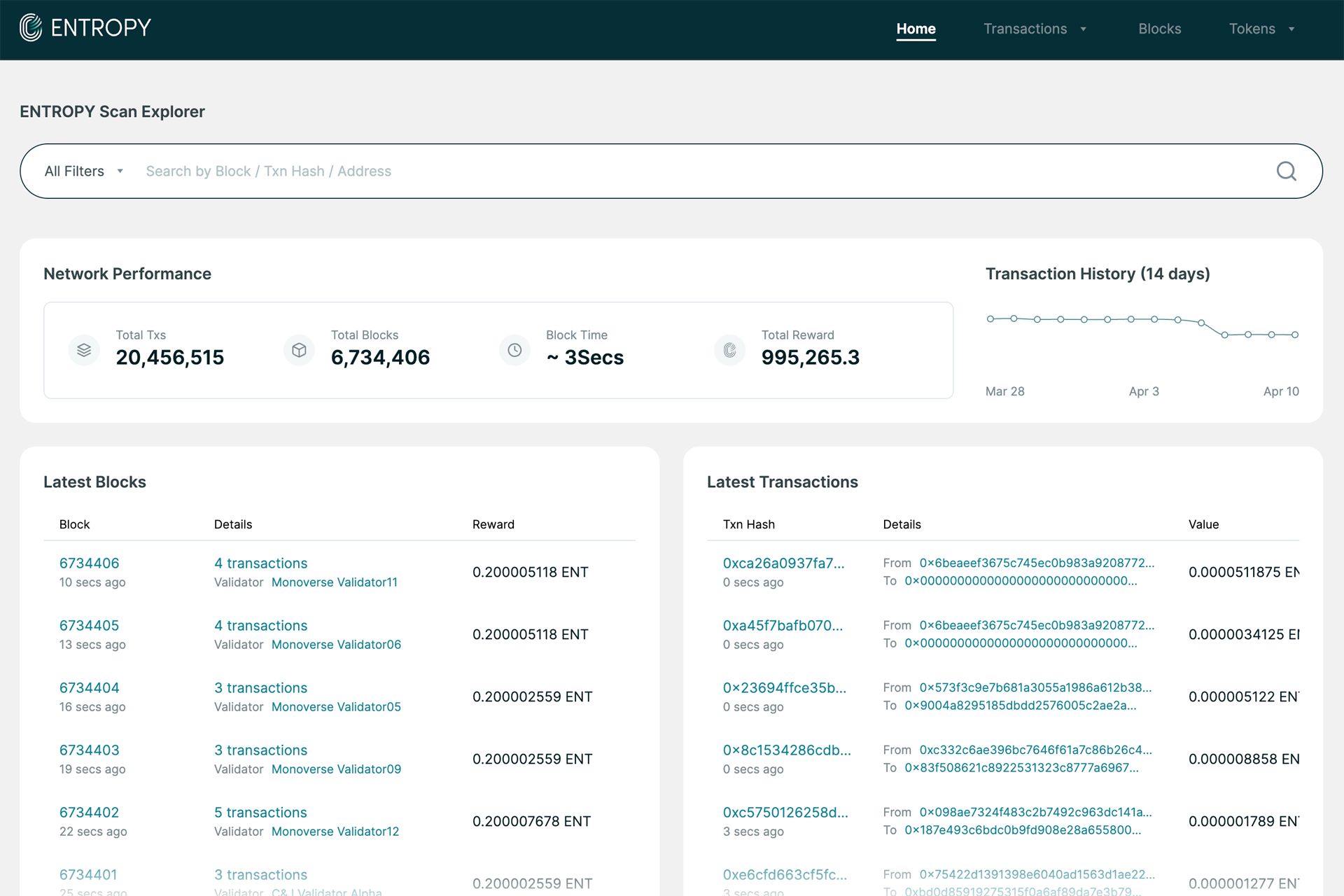Select Total Txs value 20,456,515
The width and height of the screenshot is (1344, 896).
pyautogui.click(x=169, y=358)
